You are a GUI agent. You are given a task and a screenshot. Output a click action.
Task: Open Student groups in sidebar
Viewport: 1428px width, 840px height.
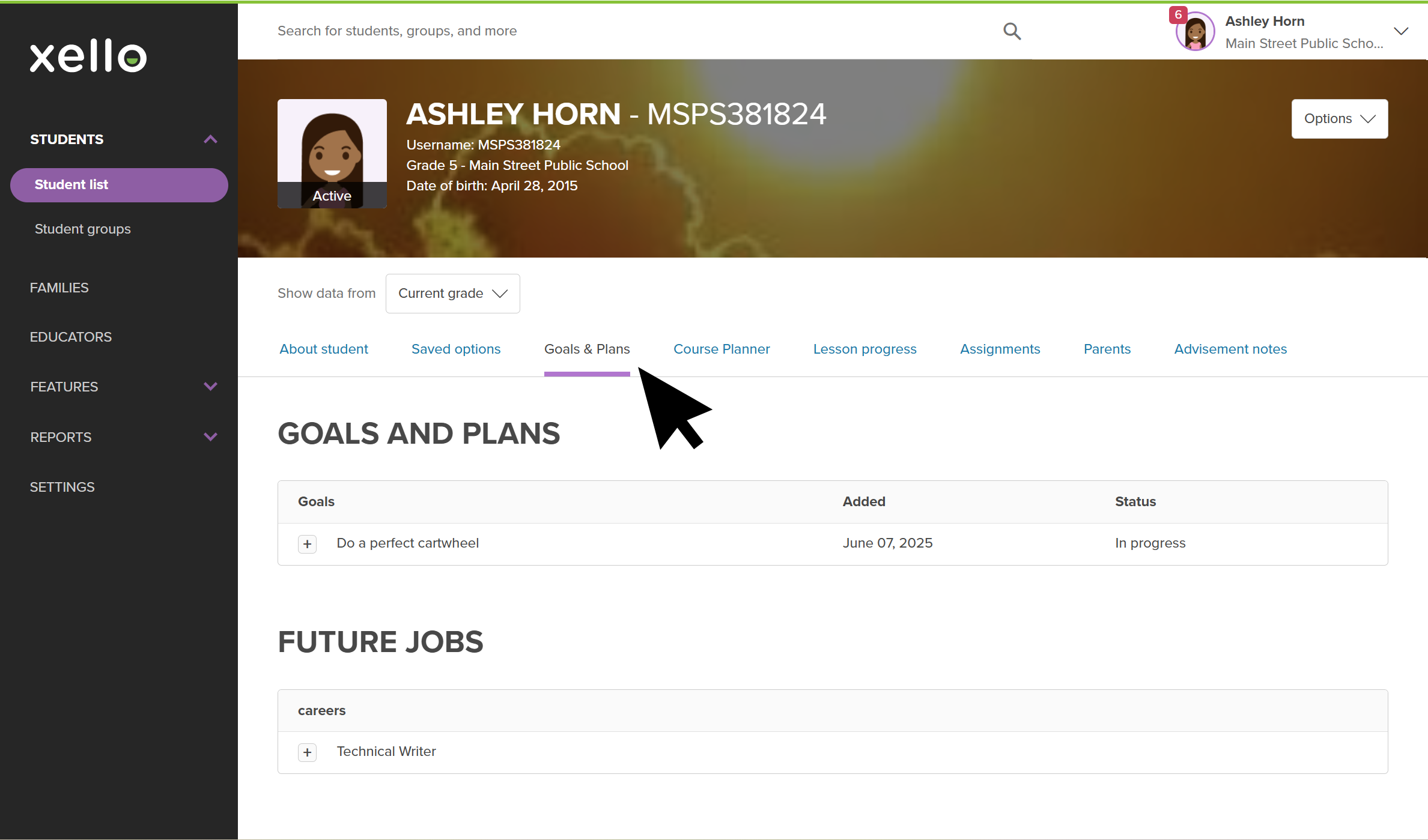83,229
